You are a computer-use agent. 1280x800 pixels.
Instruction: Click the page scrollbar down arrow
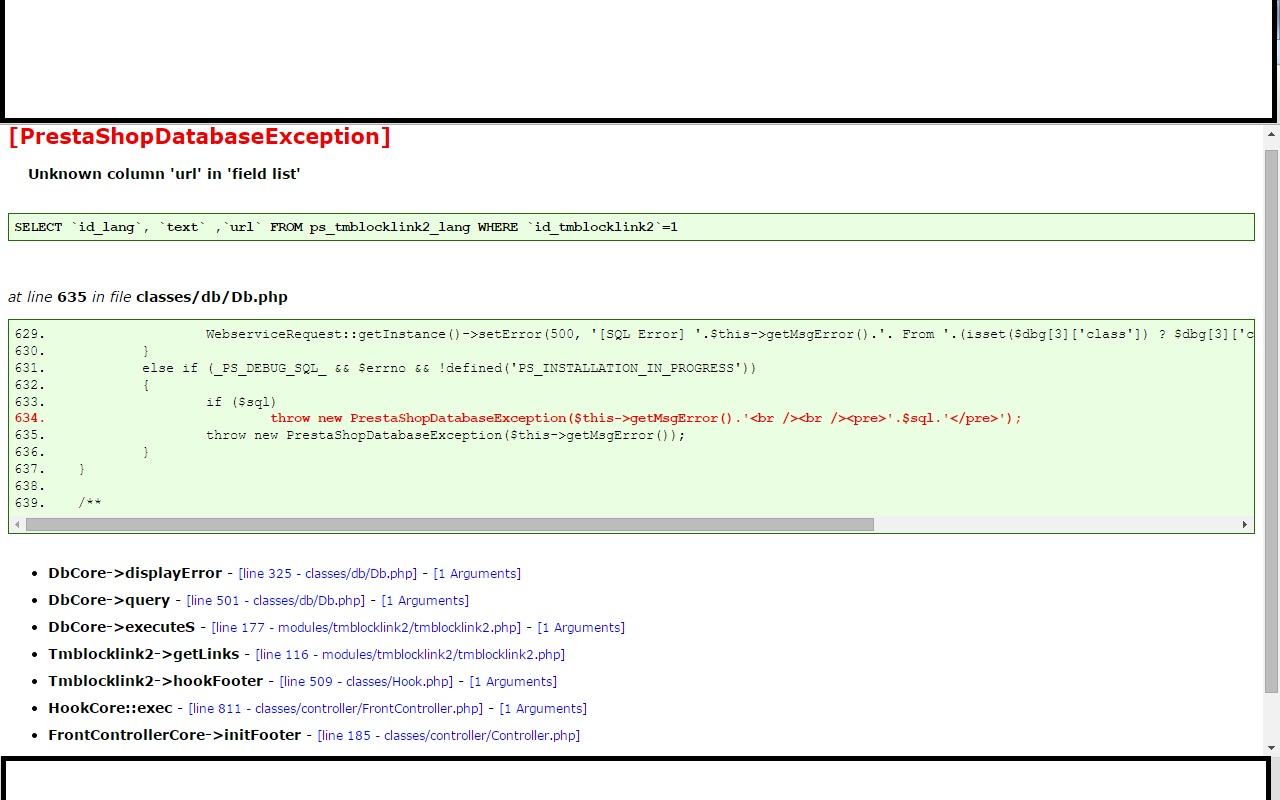[1271, 747]
